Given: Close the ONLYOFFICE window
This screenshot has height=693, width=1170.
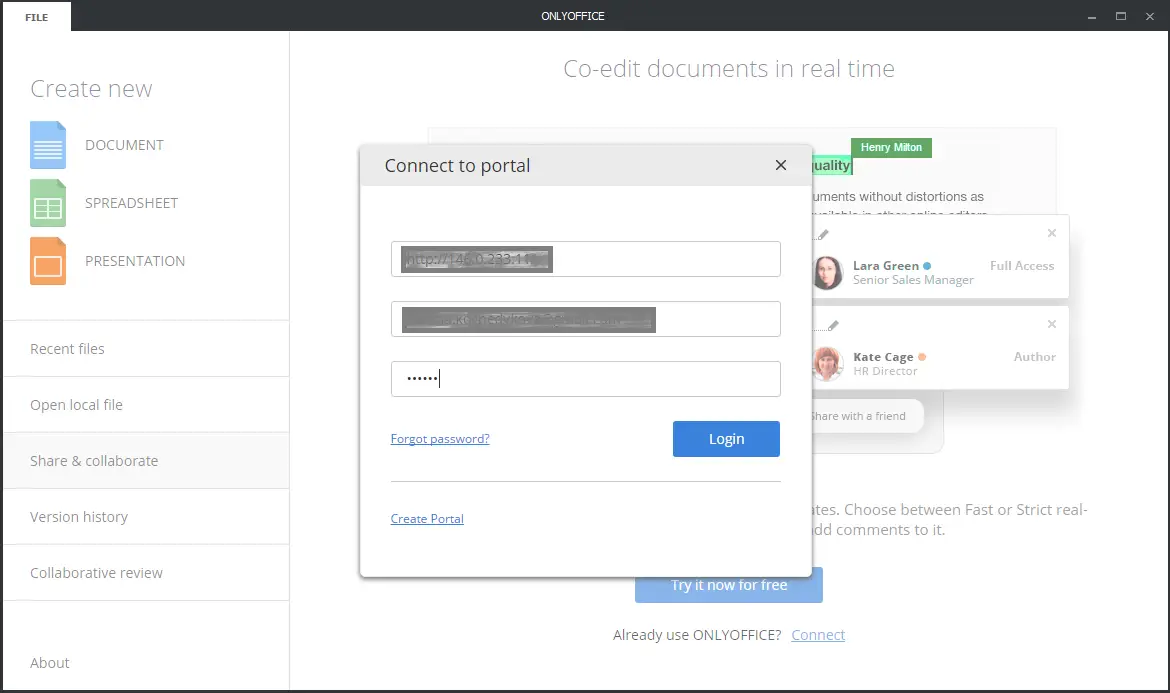Looking at the screenshot, I should pos(1150,16).
